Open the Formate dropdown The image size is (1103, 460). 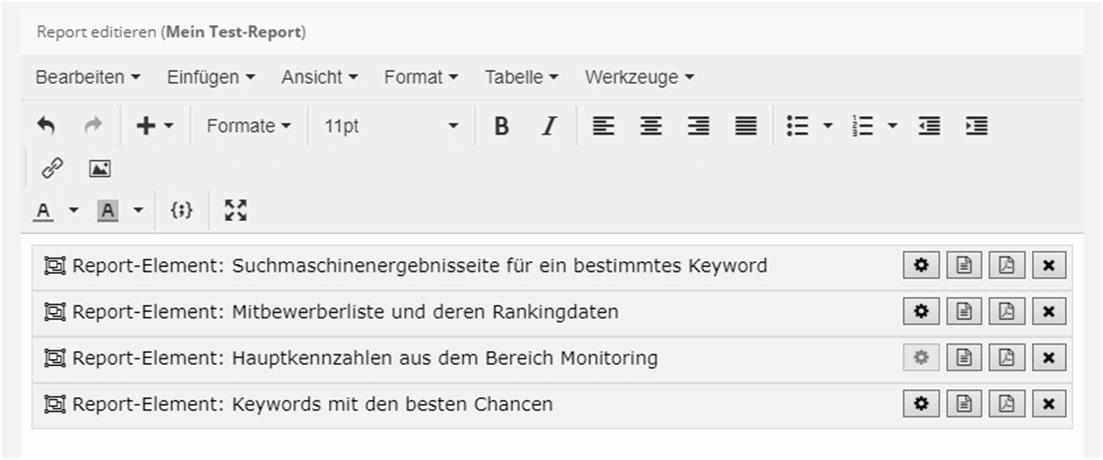pyautogui.click(x=249, y=126)
